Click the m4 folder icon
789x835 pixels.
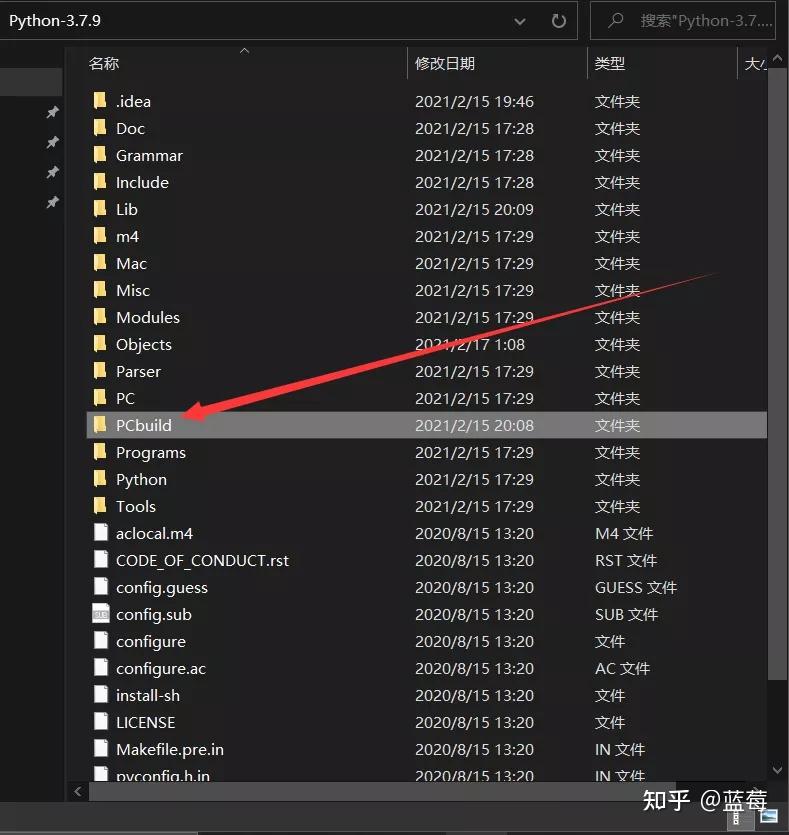point(100,236)
